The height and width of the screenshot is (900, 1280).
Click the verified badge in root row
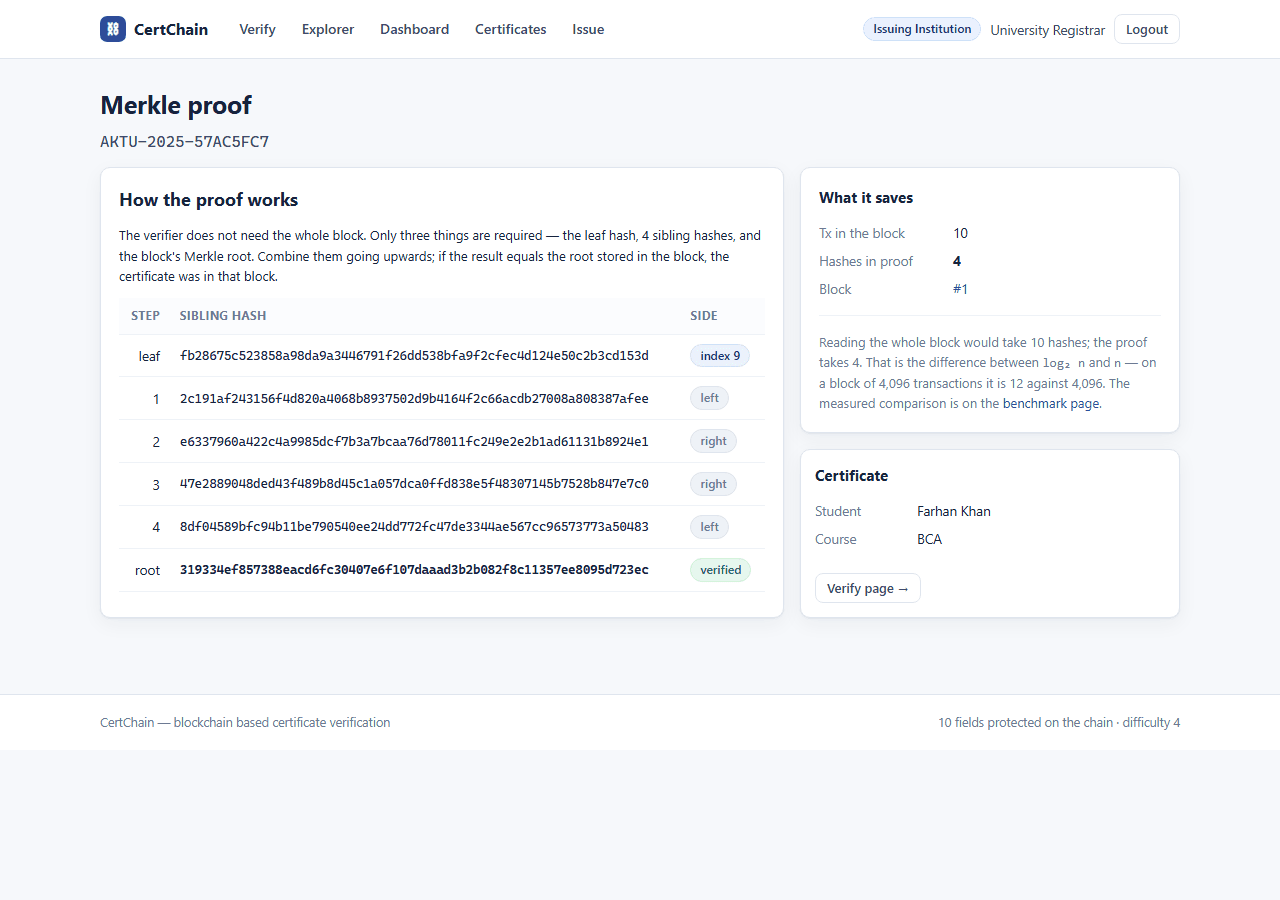click(x=720, y=570)
